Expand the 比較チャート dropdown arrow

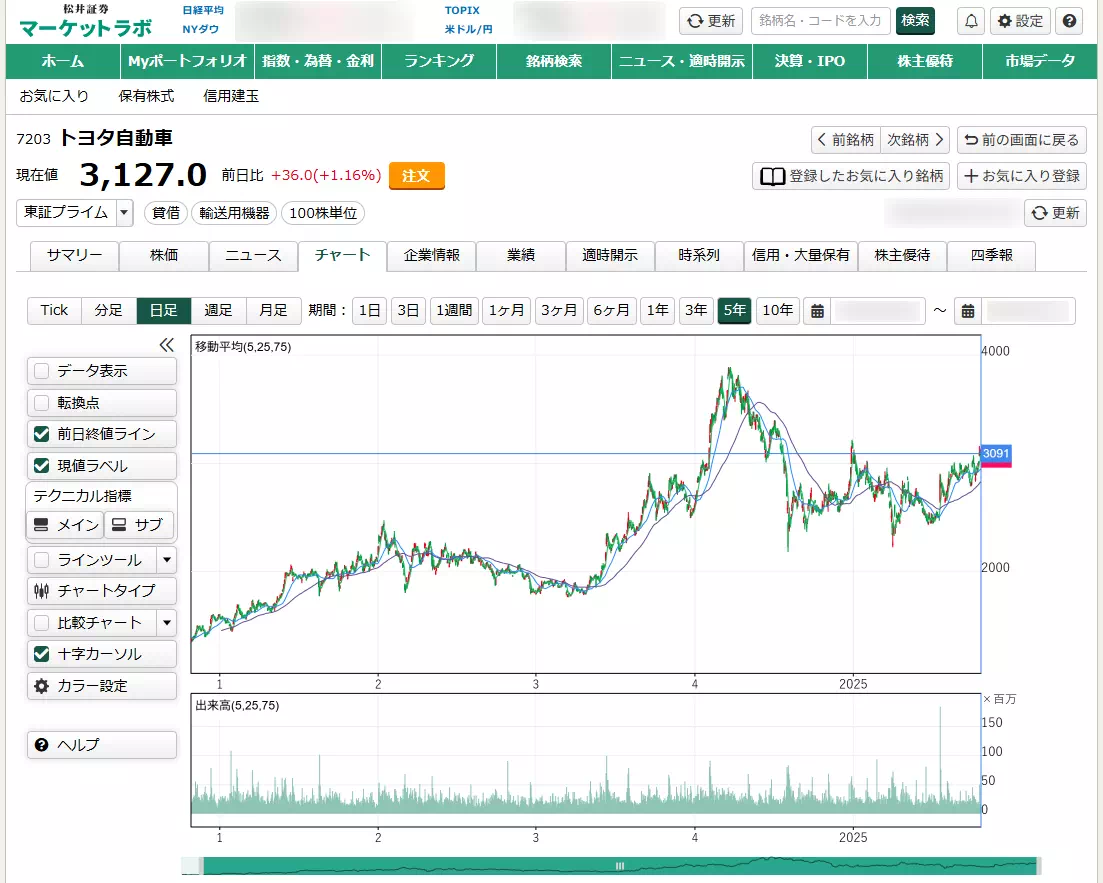[167, 623]
